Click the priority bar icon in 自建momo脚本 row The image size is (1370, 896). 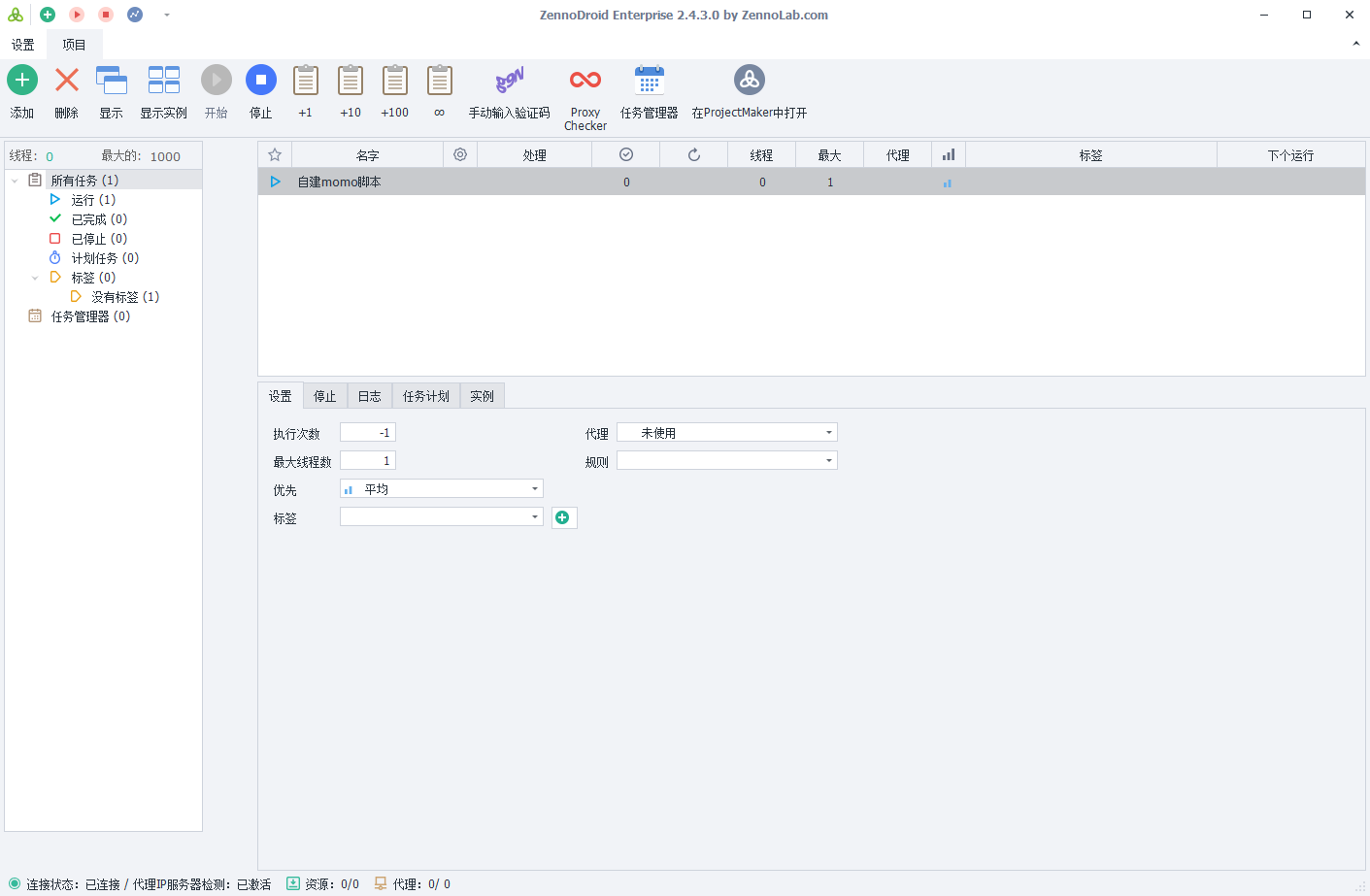pyautogui.click(x=948, y=183)
